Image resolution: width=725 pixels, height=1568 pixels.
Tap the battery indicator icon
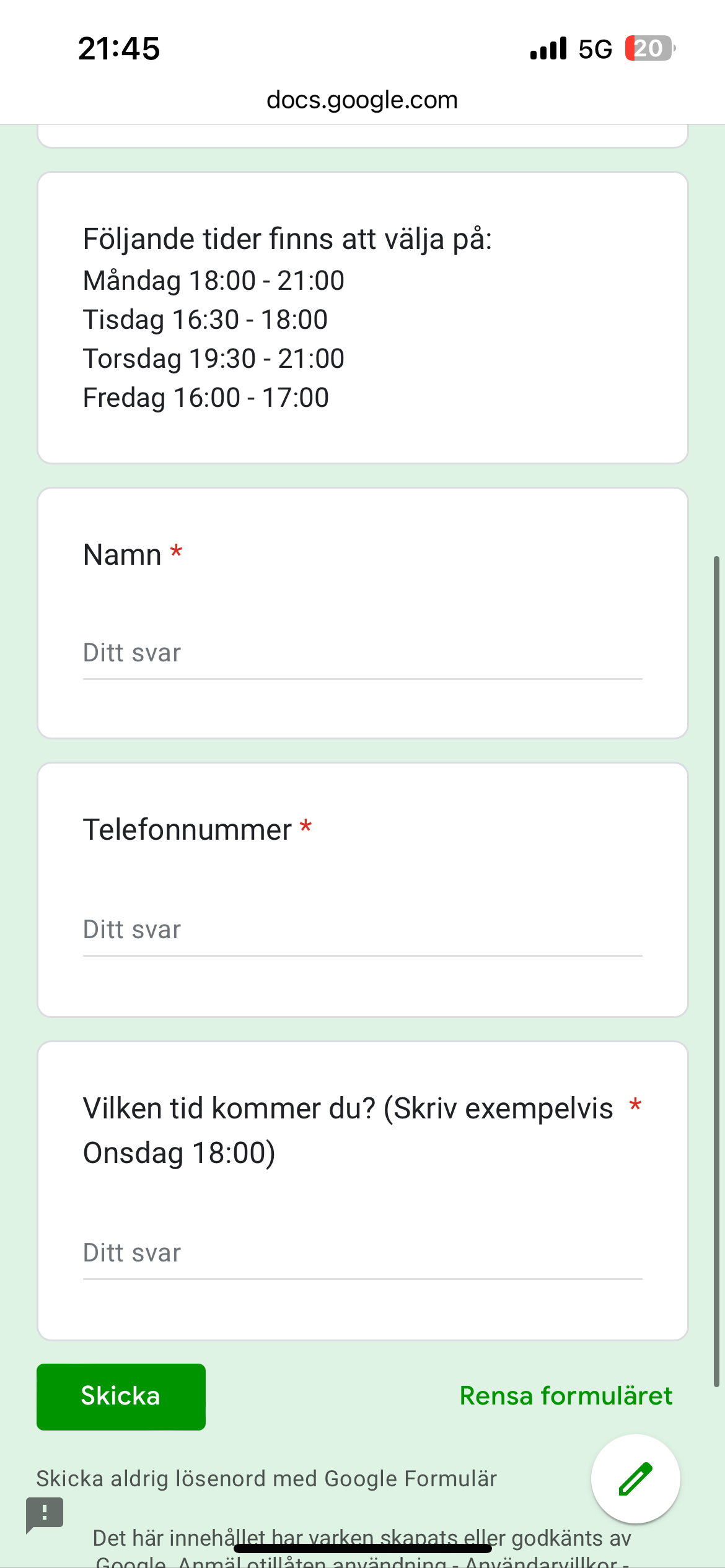649,48
